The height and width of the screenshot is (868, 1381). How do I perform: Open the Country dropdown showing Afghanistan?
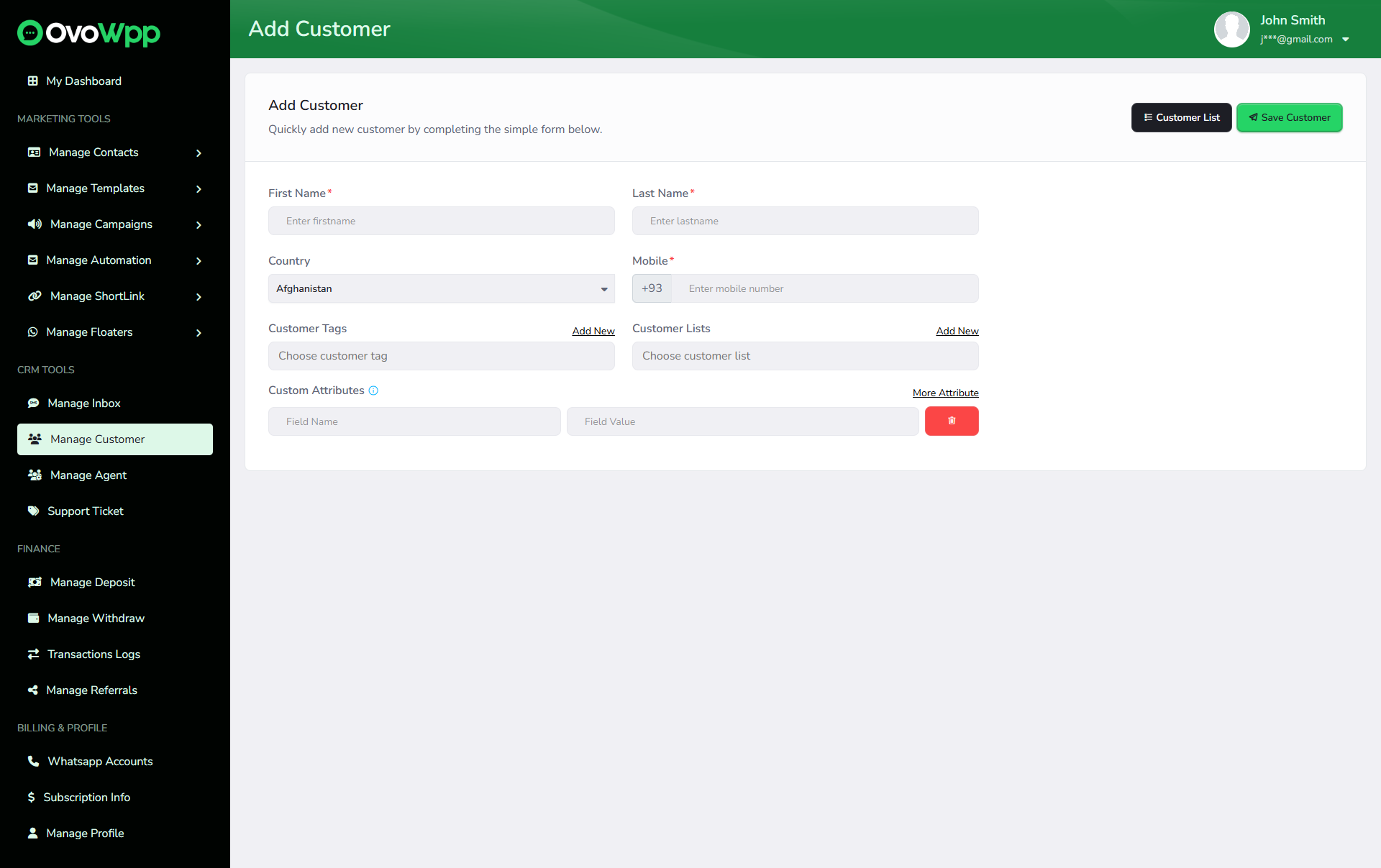(441, 288)
